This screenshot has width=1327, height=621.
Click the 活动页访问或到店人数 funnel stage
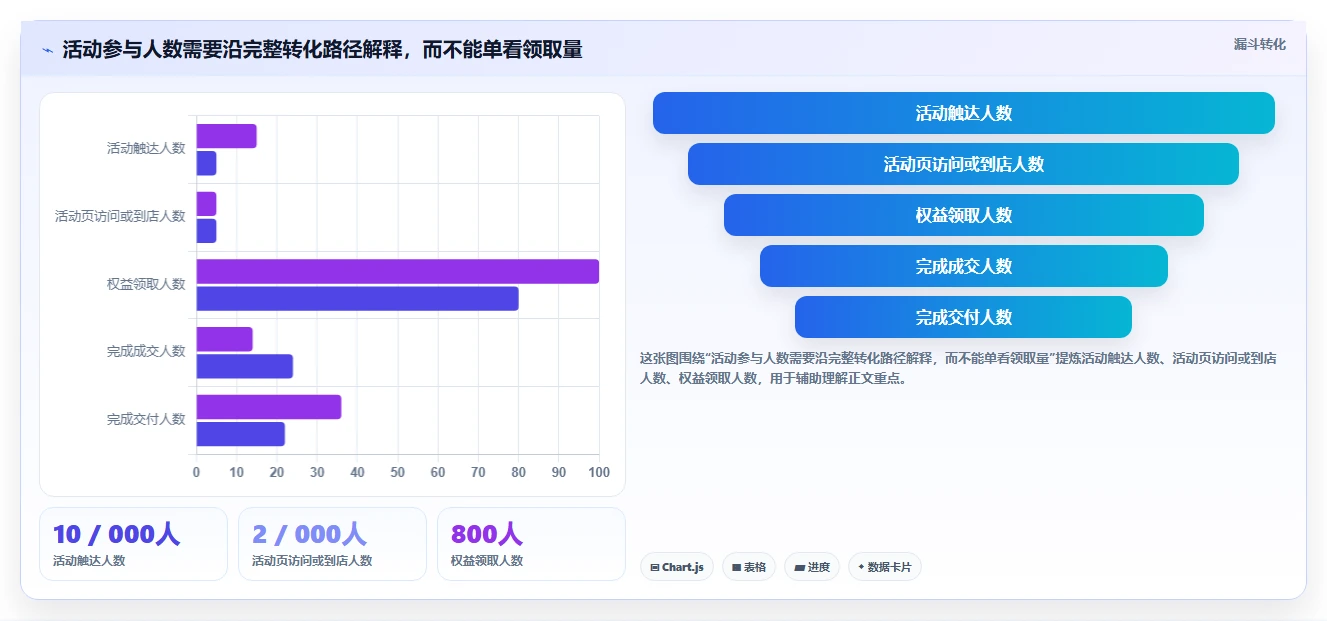click(964, 164)
